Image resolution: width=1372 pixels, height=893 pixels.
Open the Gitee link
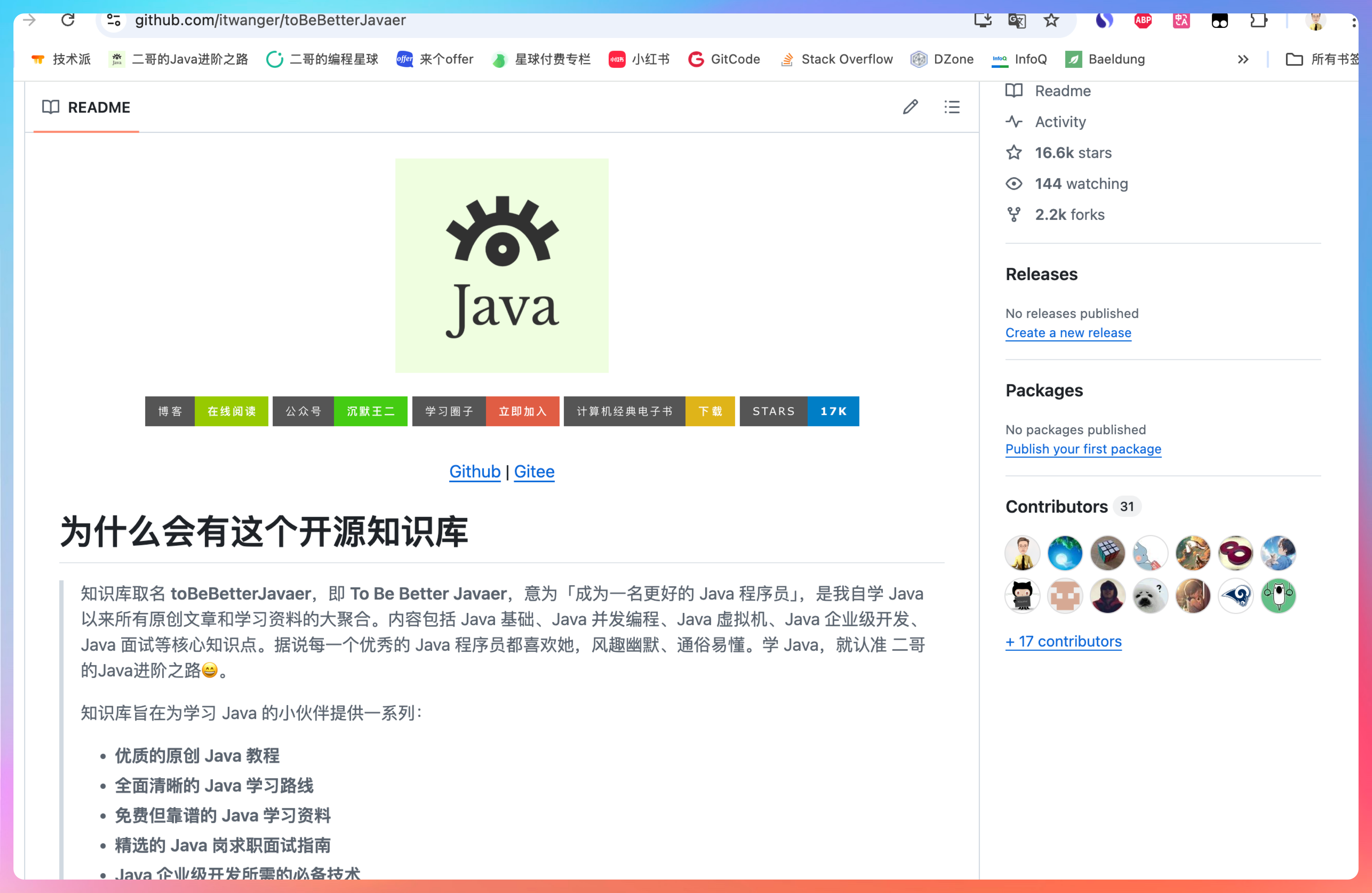pos(534,472)
